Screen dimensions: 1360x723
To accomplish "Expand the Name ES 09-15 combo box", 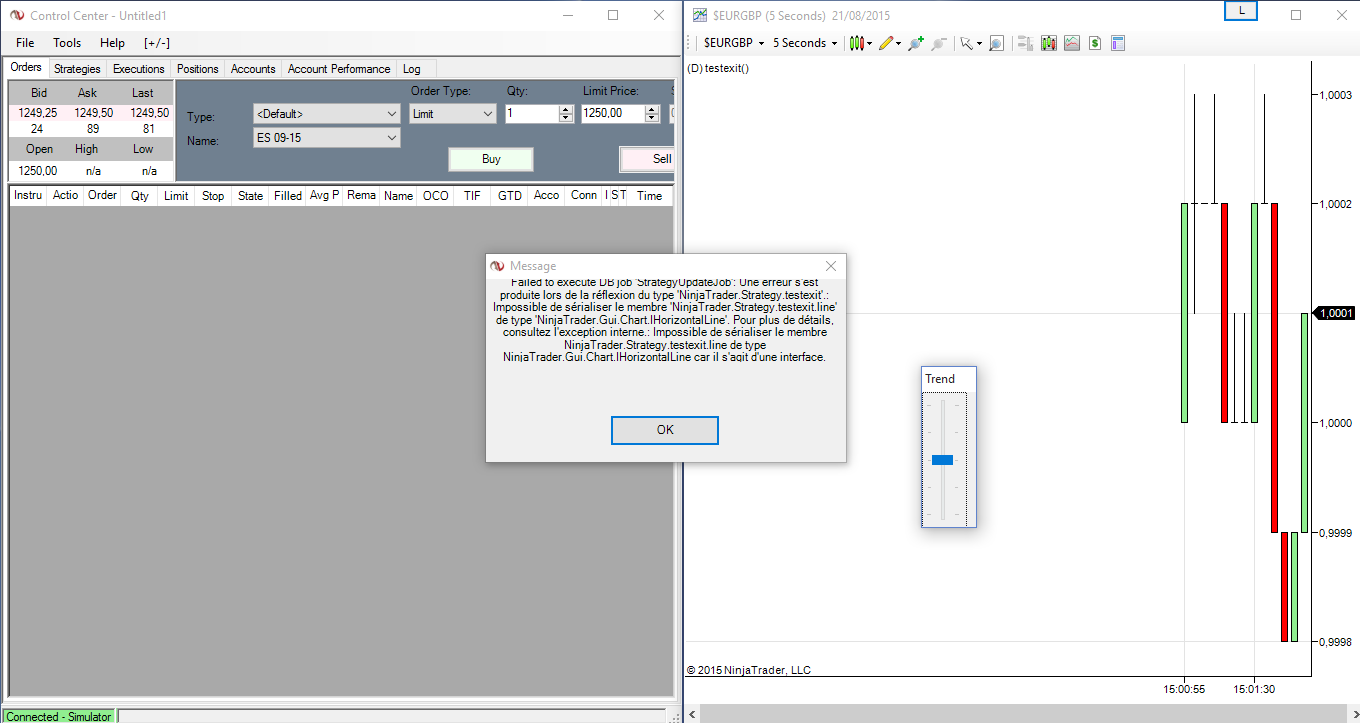I will [x=327, y=138].
